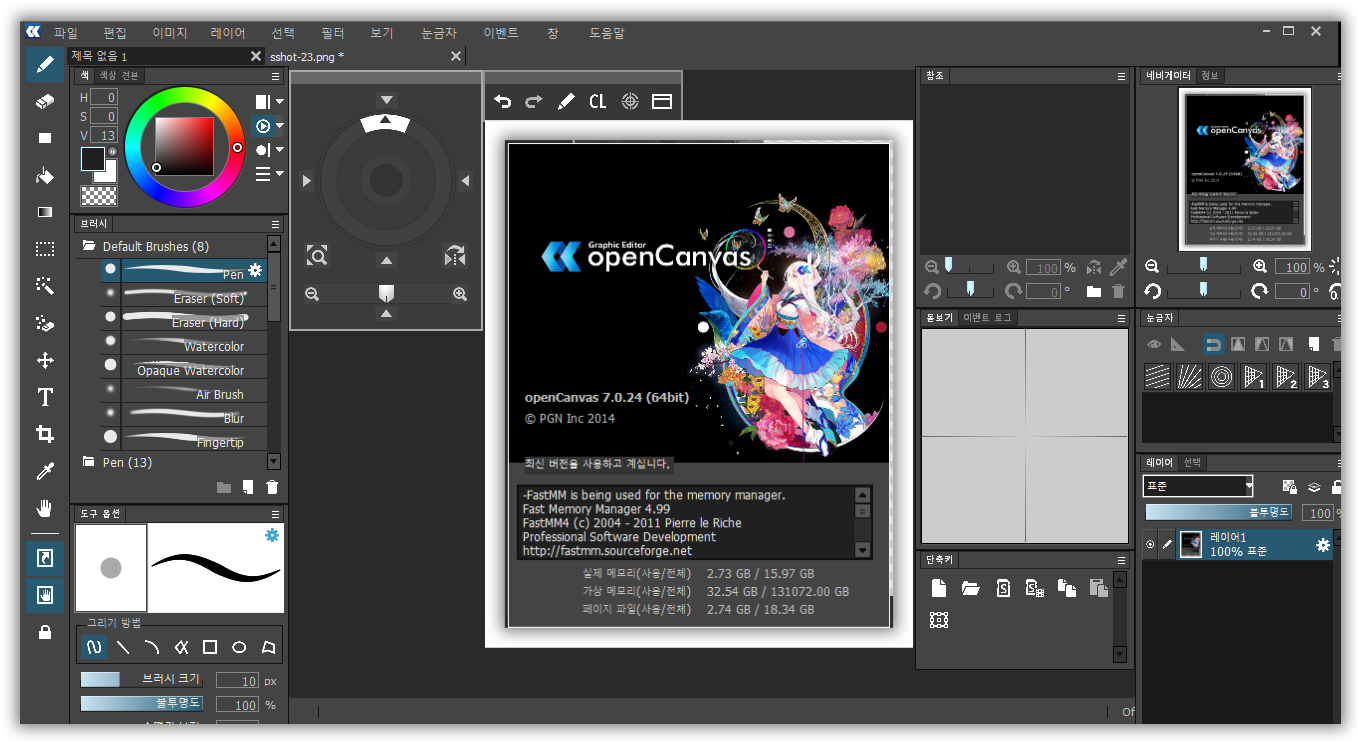Click the navigator thumbnail preview
This screenshot has width=1361, height=744.
(x=1244, y=169)
